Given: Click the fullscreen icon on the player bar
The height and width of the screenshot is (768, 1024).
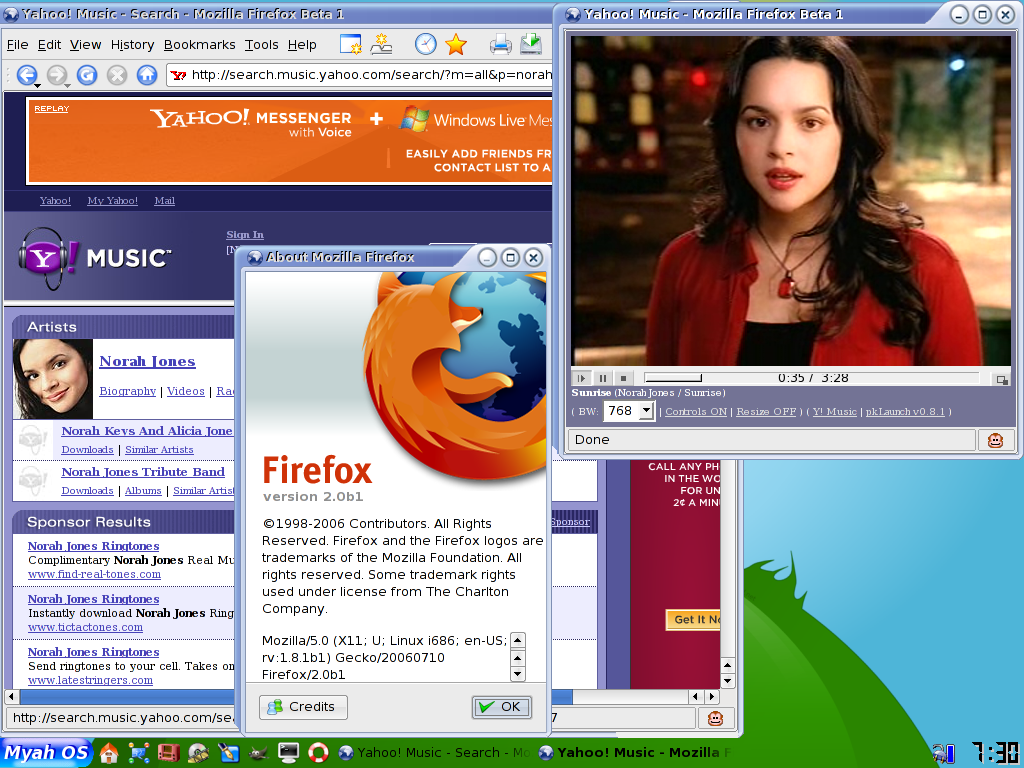Looking at the screenshot, I should tap(1001, 379).
